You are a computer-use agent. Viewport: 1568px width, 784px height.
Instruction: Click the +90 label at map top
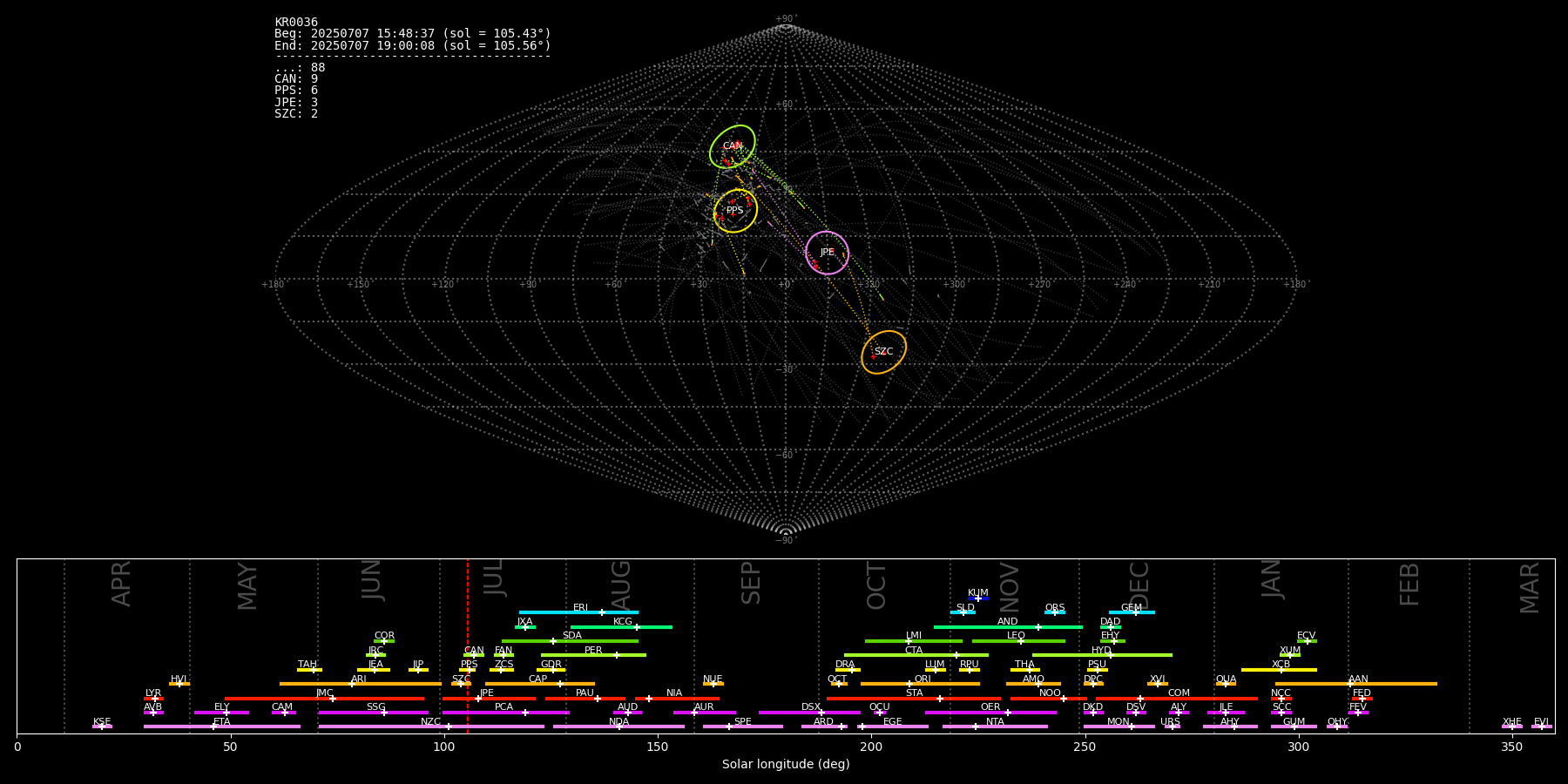[785, 19]
